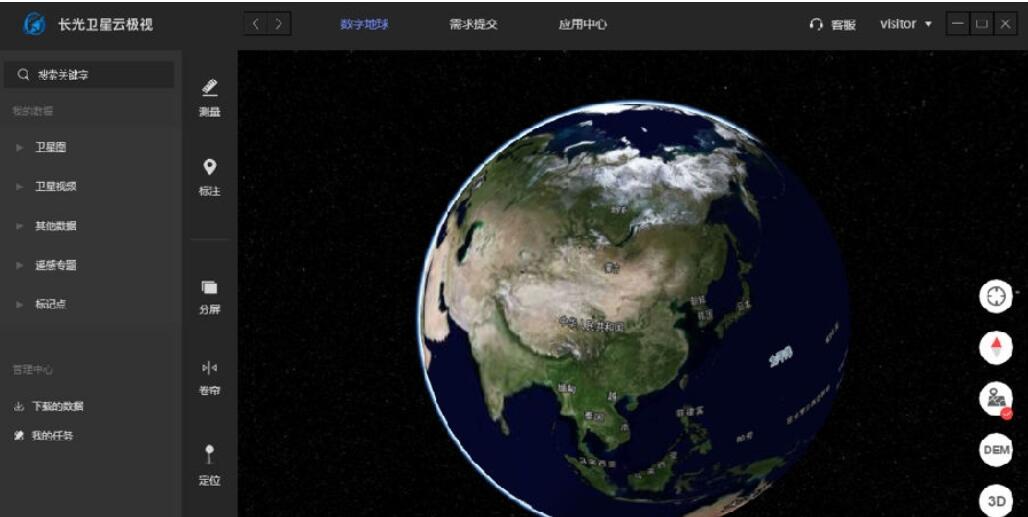Go back with the left arrow button

(256, 24)
